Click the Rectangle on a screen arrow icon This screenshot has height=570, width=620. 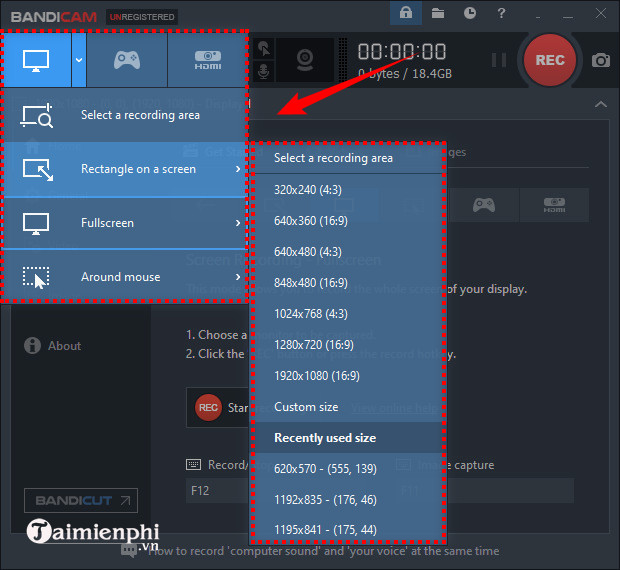pos(38,170)
